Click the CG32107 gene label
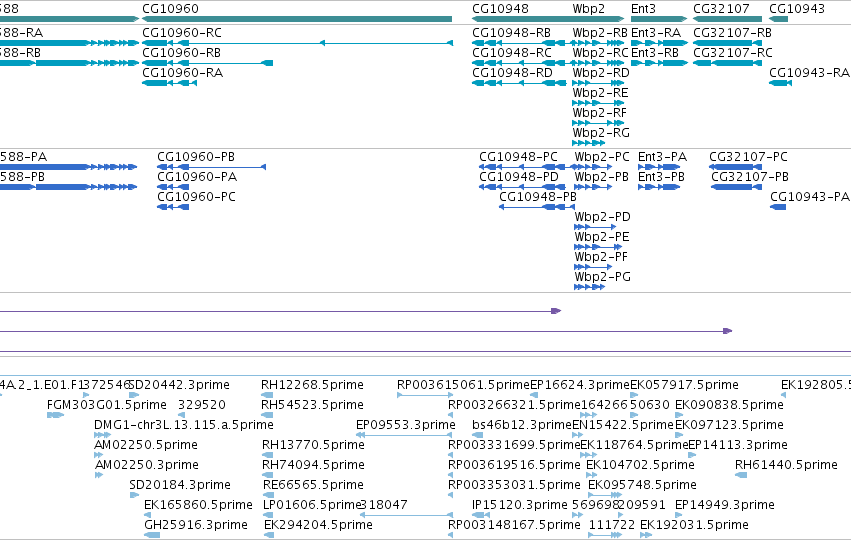This screenshot has width=851, height=540. pos(721,9)
